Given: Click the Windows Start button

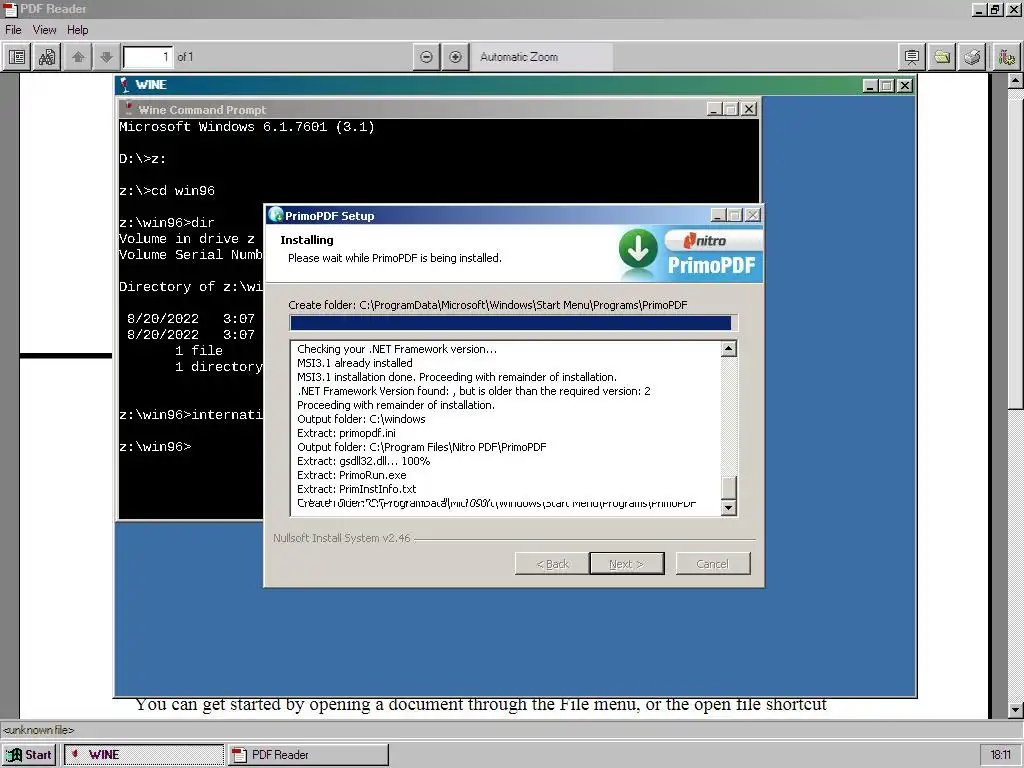Looking at the screenshot, I should pos(29,754).
